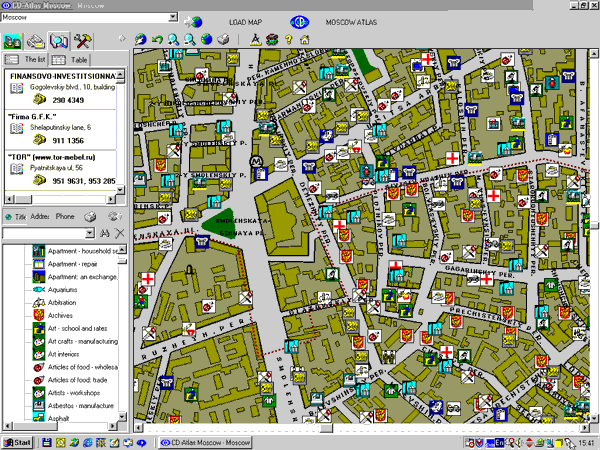The height and width of the screenshot is (450, 600).
Task: Click CD Atlas Moscow taskbar button
Action: pos(205,443)
